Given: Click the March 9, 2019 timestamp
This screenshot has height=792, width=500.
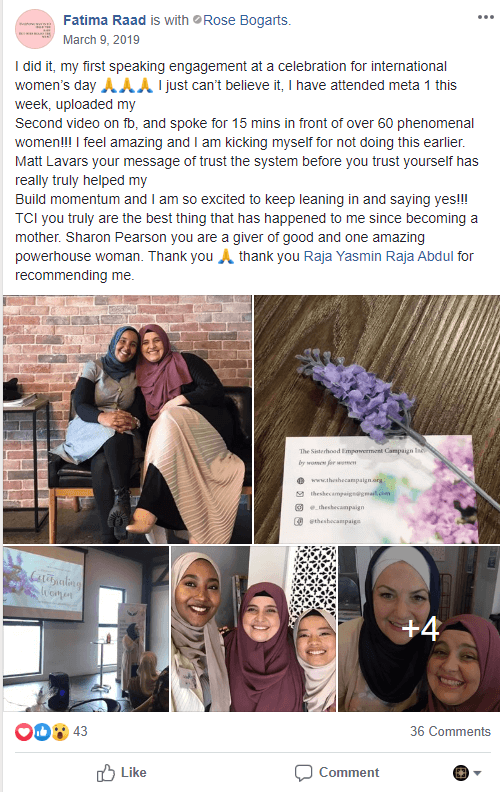Looking at the screenshot, I should click(101, 40).
